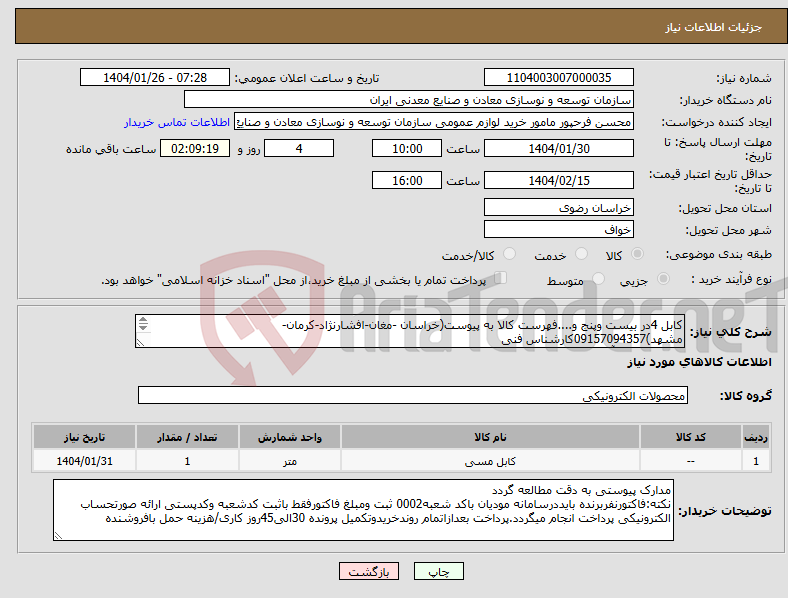
Task: Click the buyer notes text area
Action: click(363, 510)
